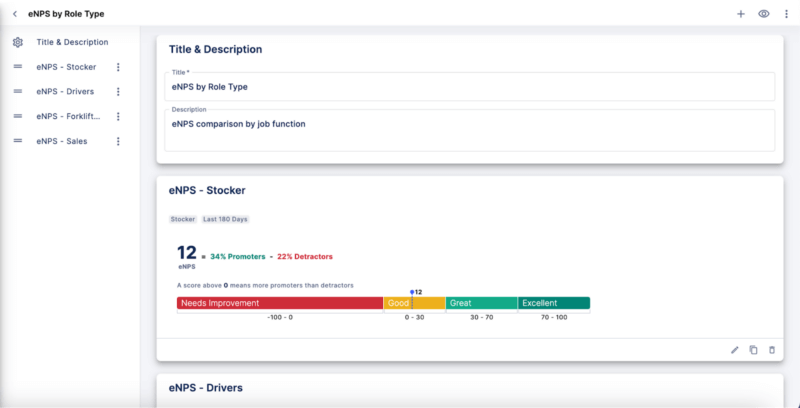
Task: Click the green Great bar segment
Action: coord(482,303)
